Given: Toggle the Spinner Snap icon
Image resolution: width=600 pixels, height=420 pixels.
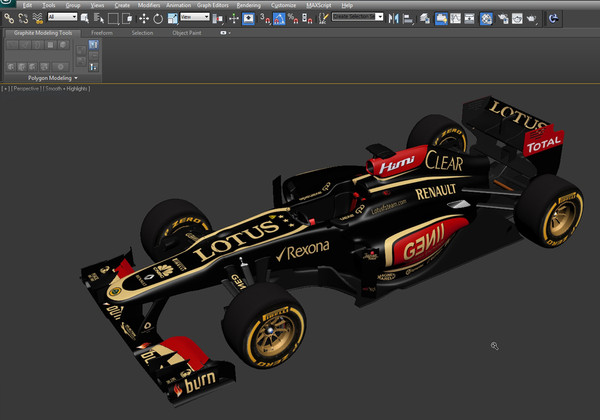Looking at the screenshot, I should click(x=307, y=18).
